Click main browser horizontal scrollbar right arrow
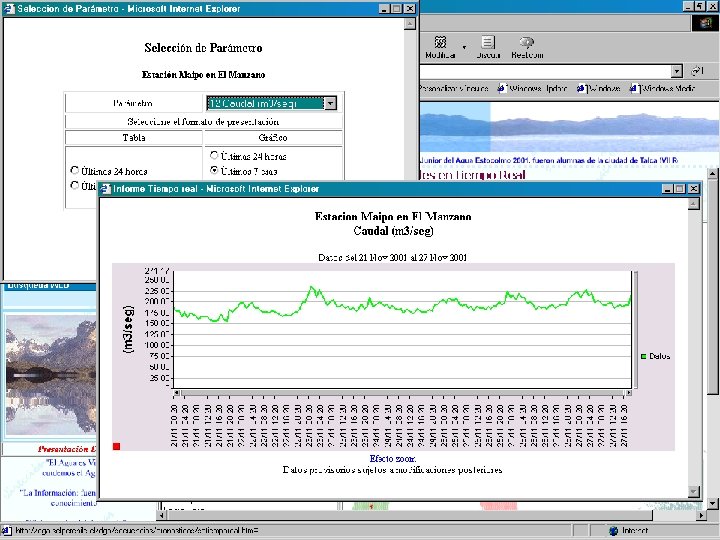 [x=701, y=516]
